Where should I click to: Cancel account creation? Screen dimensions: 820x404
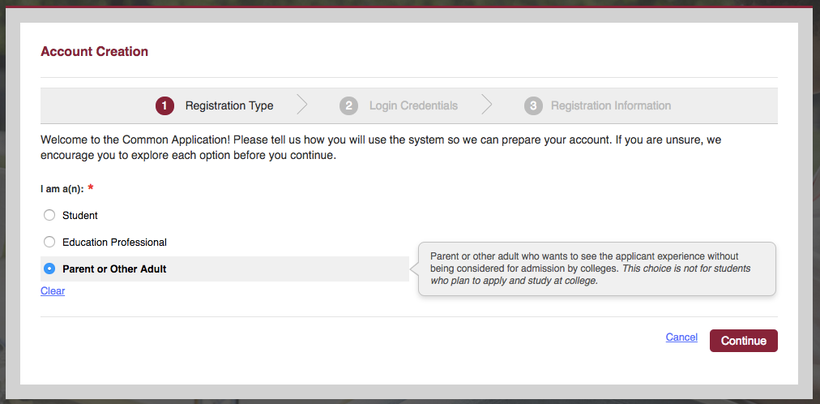[681, 338]
